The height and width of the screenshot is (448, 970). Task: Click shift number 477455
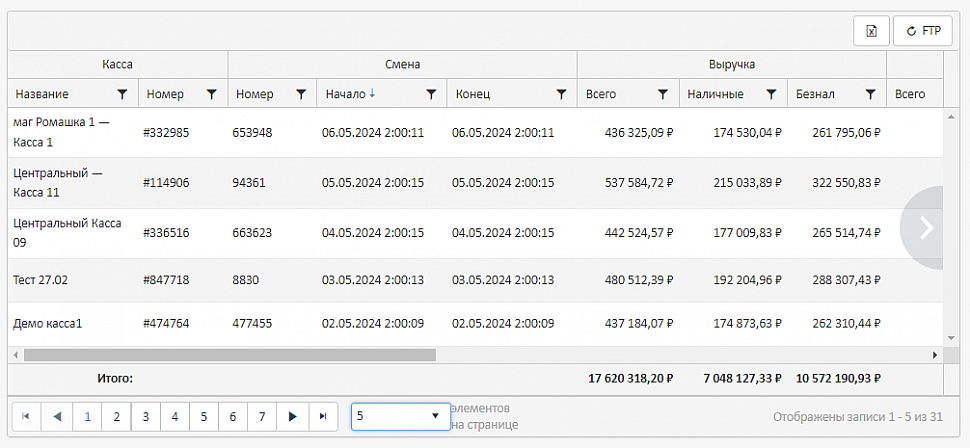[252, 324]
